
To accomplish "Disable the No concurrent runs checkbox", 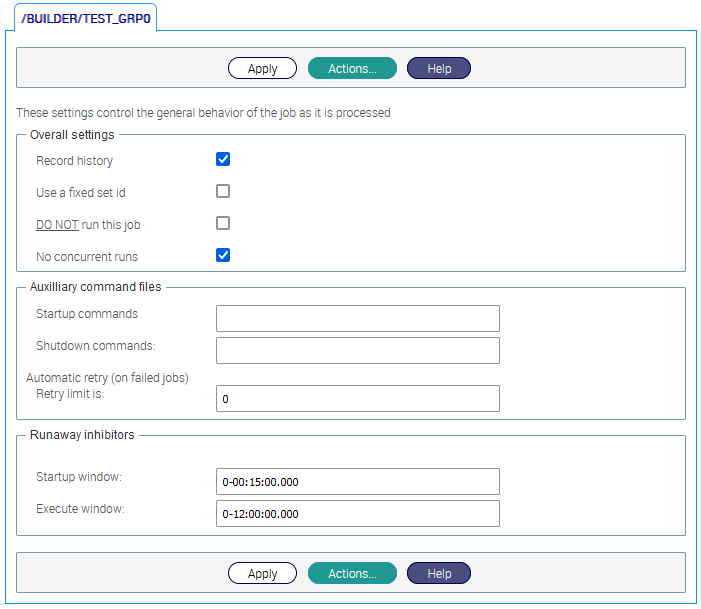I will [x=223, y=256].
